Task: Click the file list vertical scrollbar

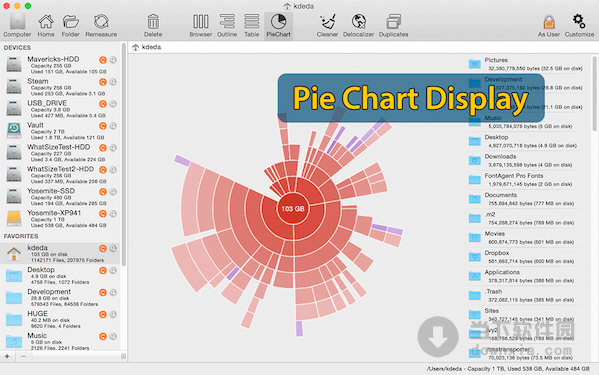Action: click(594, 94)
